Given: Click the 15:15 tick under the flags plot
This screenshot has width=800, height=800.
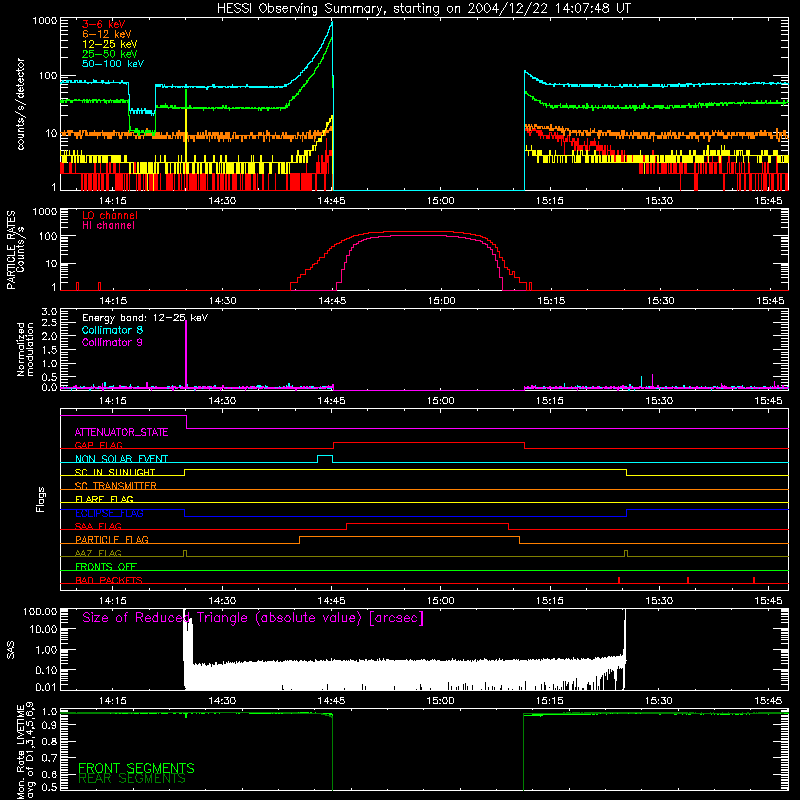Looking at the screenshot, I should coord(550,601).
